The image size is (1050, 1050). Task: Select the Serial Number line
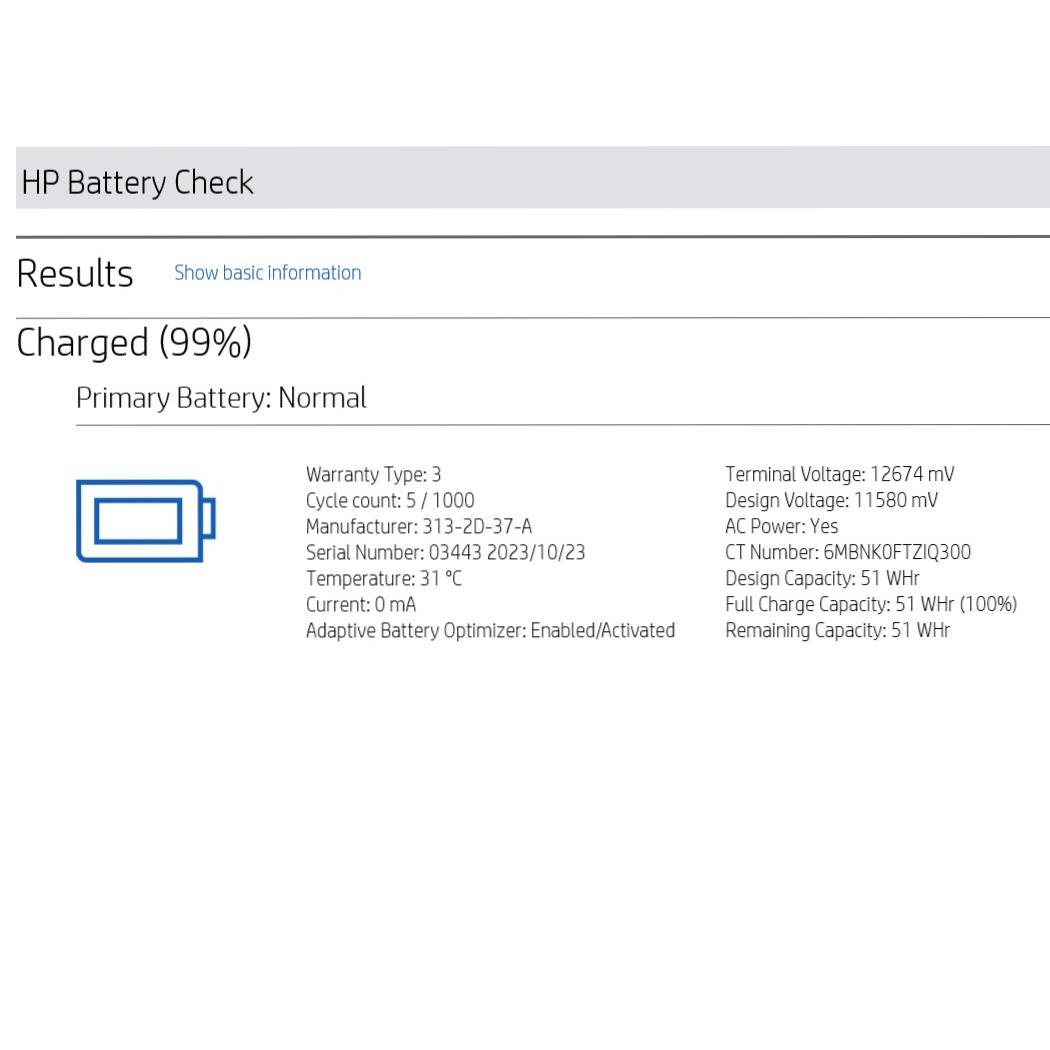(x=445, y=553)
